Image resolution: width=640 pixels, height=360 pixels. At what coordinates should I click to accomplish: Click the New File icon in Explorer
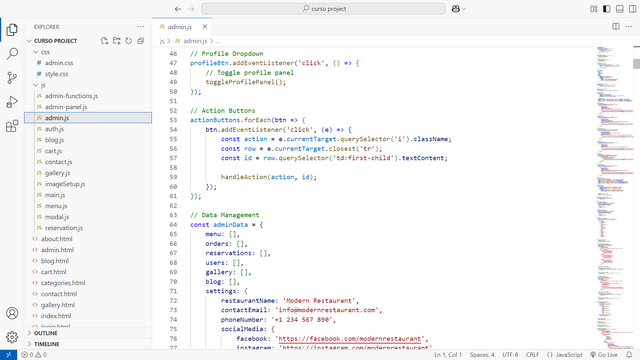point(104,41)
